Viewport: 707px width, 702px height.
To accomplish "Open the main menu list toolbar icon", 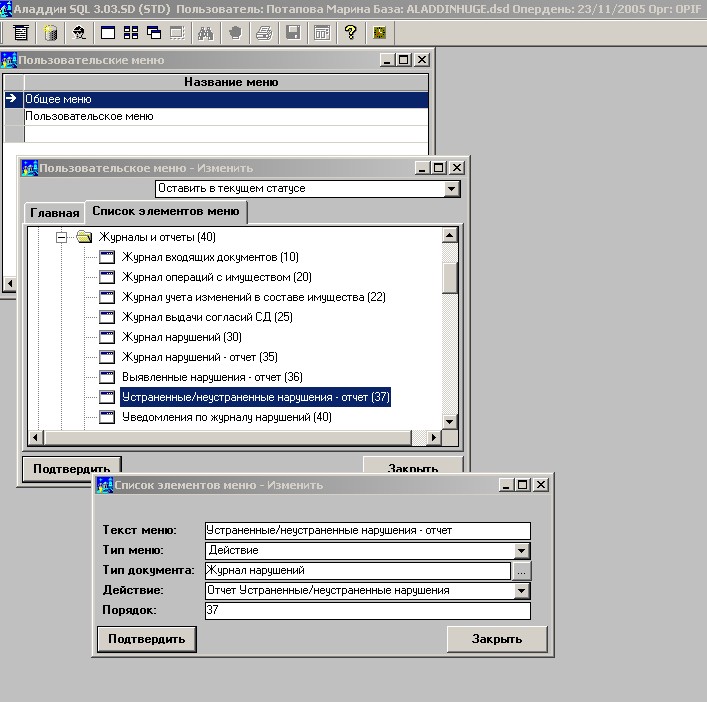I will [21, 33].
